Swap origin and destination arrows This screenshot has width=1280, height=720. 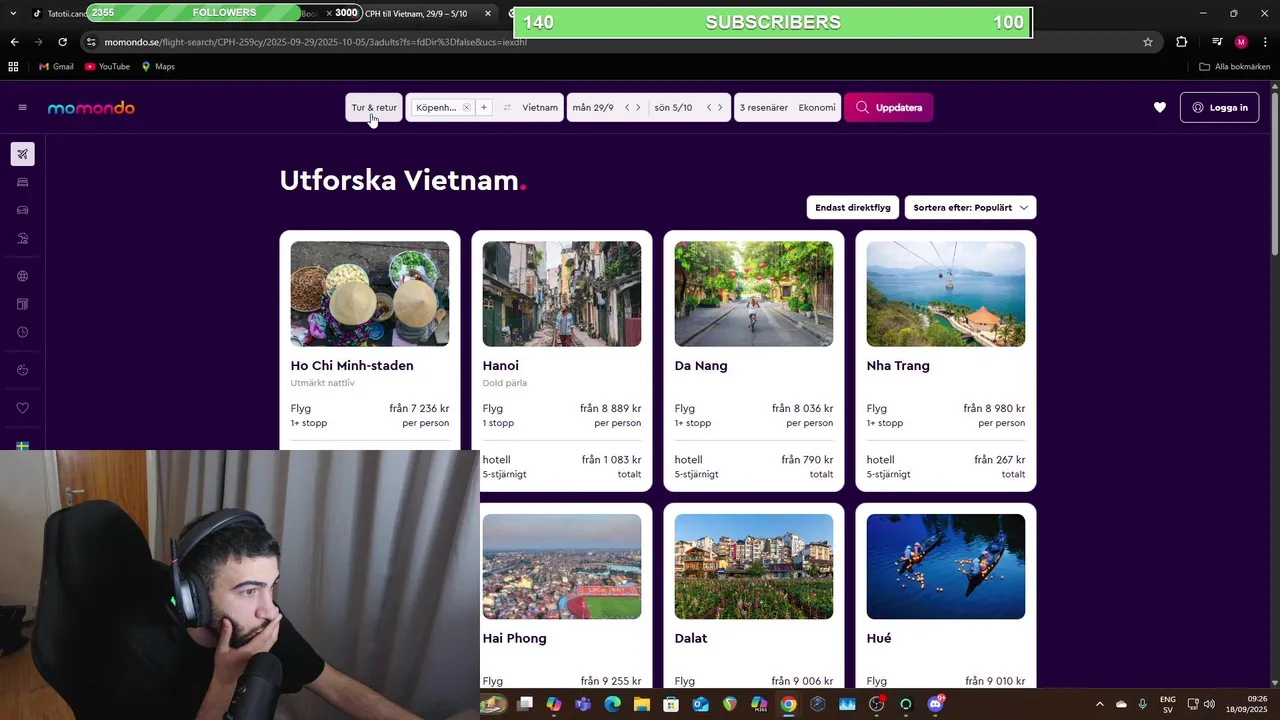click(507, 108)
